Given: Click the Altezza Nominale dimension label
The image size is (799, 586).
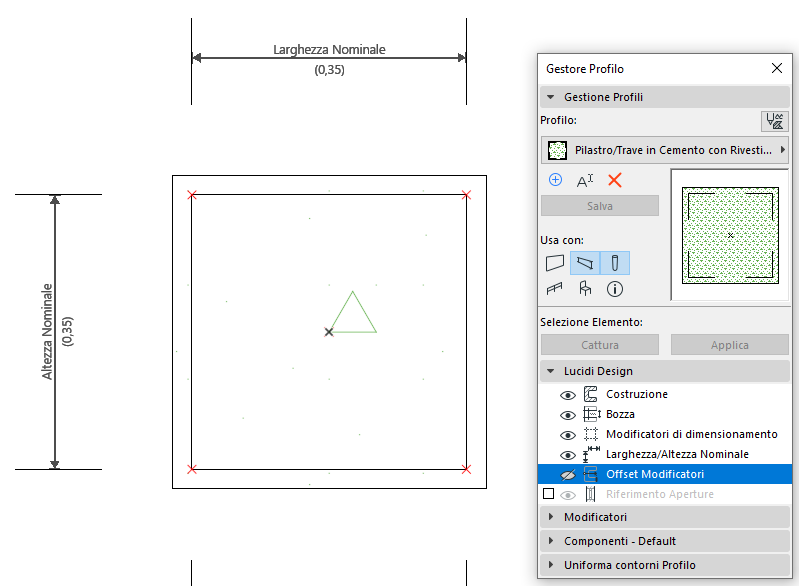Looking at the screenshot, I should [x=47, y=331].
